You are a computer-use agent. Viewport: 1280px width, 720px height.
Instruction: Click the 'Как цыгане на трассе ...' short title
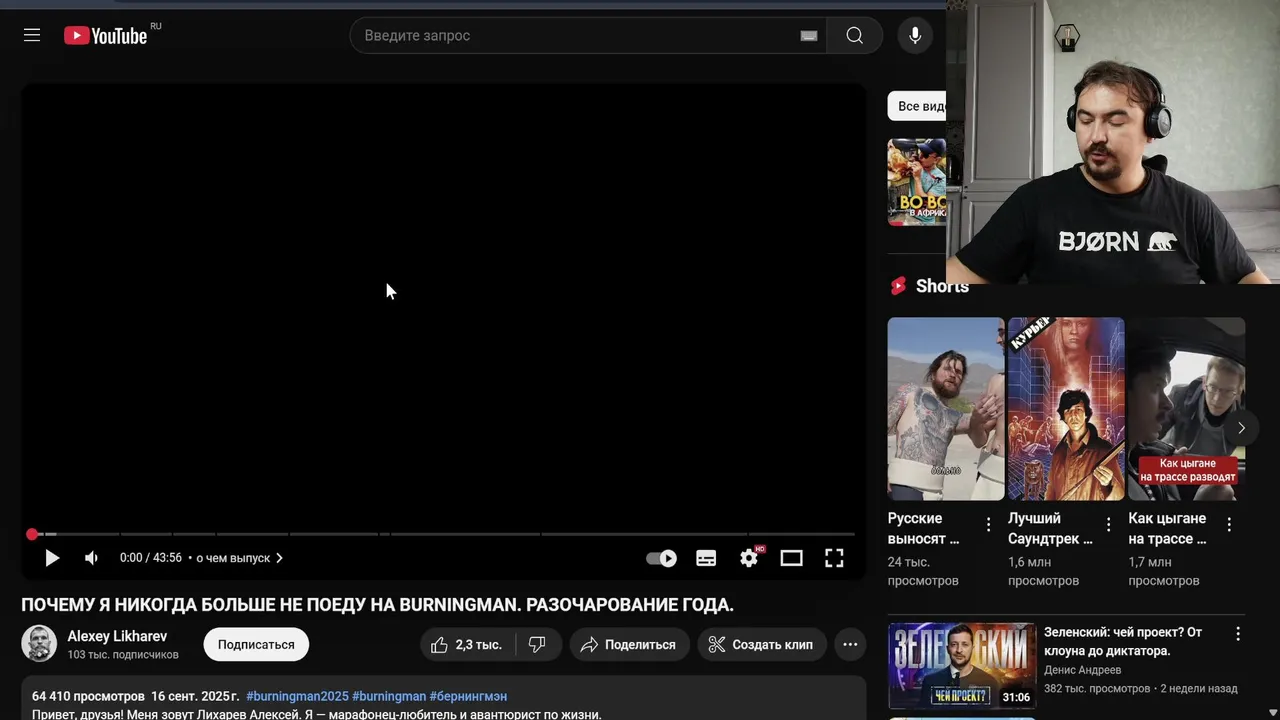[1168, 528]
